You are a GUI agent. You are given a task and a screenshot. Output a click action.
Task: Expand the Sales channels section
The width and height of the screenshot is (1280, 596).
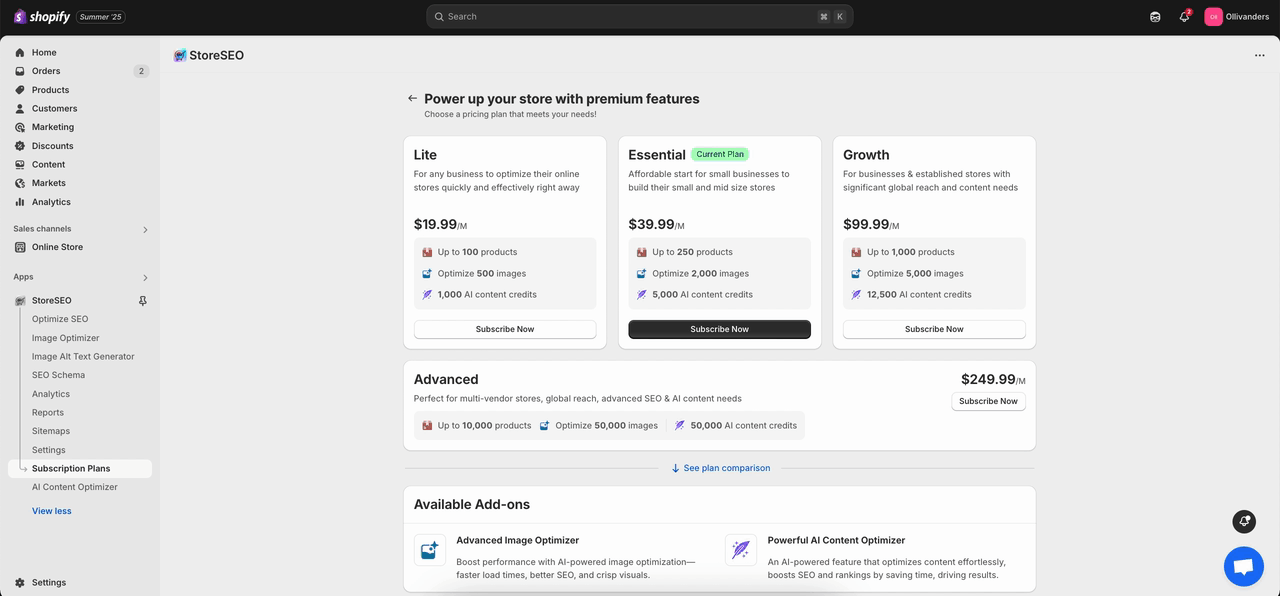(145, 229)
